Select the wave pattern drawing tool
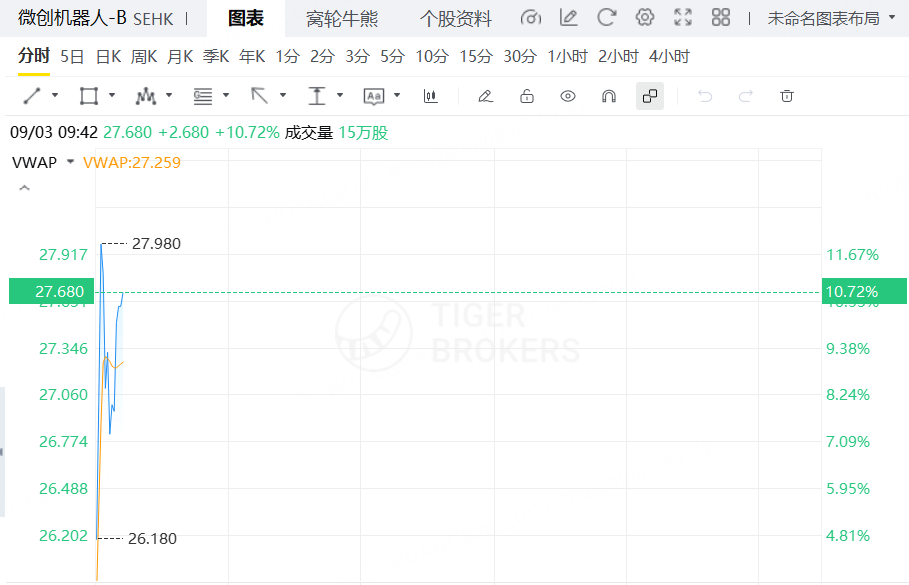The width and height of the screenshot is (909, 585). point(146,96)
